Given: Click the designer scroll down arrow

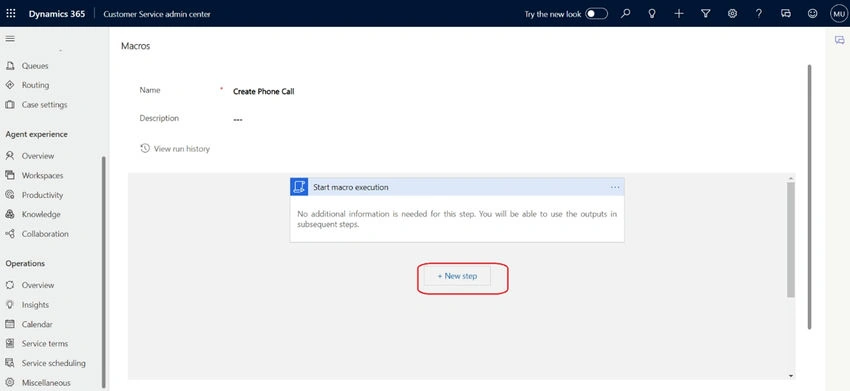Looking at the screenshot, I should pos(791,376).
